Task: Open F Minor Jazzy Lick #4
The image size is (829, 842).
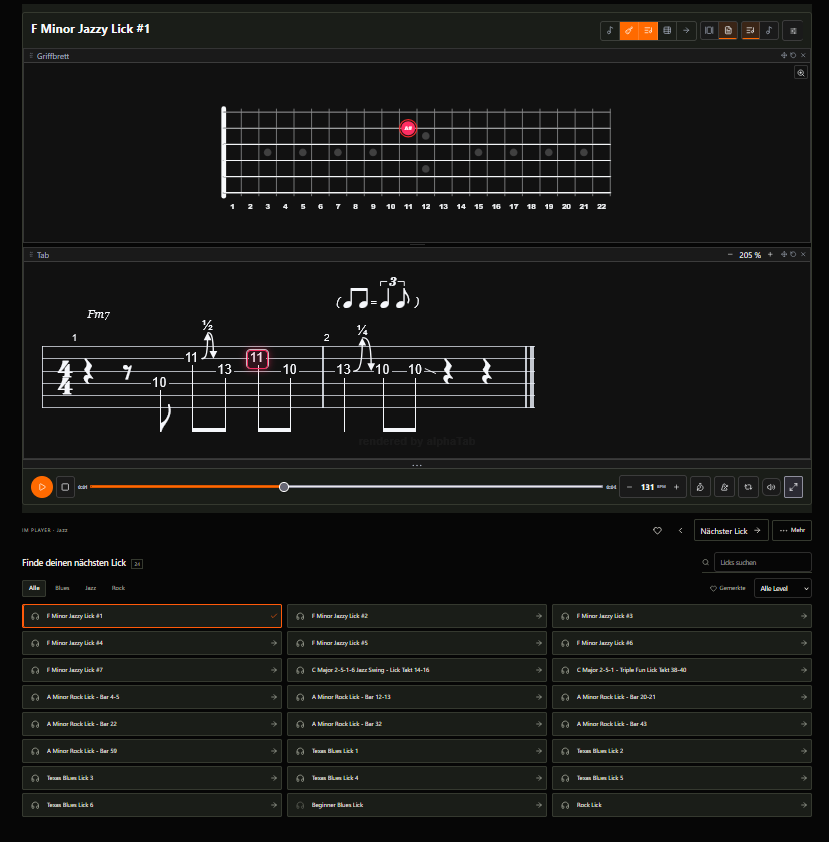Action: pos(152,643)
